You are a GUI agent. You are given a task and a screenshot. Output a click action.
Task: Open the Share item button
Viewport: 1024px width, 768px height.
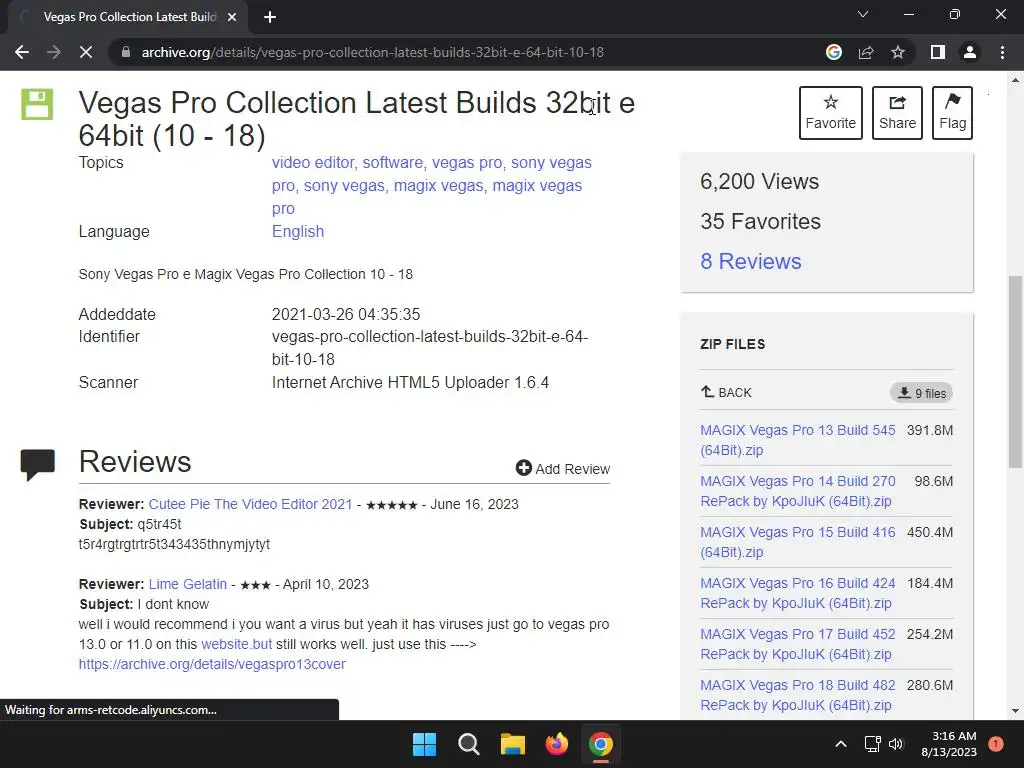(897, 113)
